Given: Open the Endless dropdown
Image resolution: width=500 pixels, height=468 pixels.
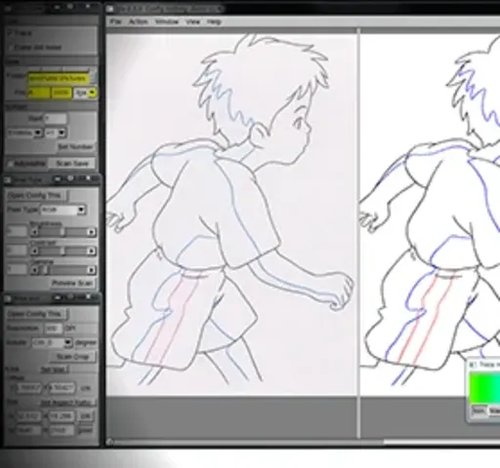Looking at the screenshot, I should pyautogui.click(x=24, y=133).
